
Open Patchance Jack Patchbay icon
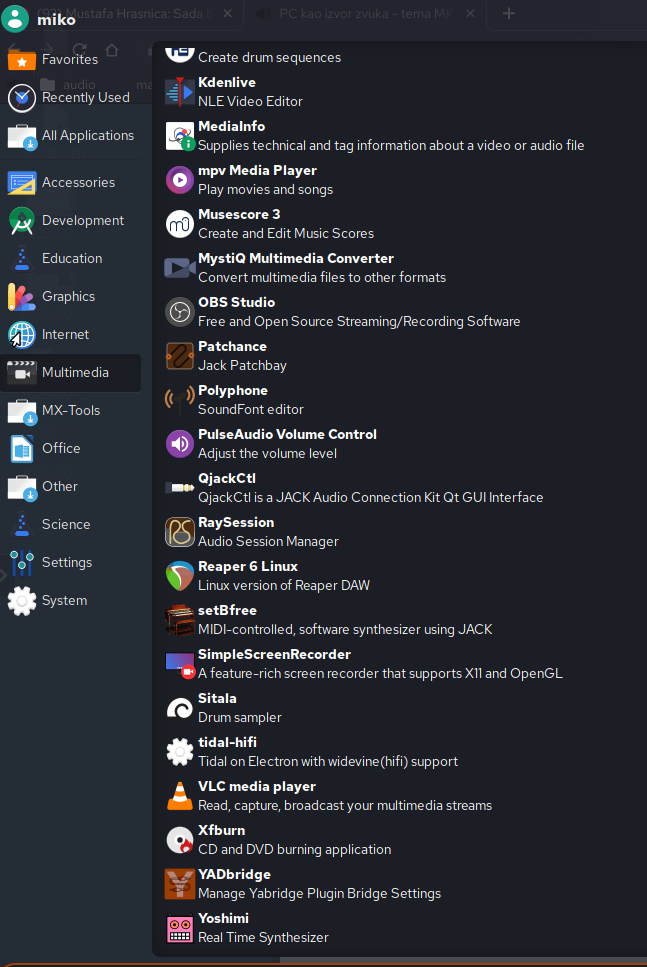(x=179, y=356)
